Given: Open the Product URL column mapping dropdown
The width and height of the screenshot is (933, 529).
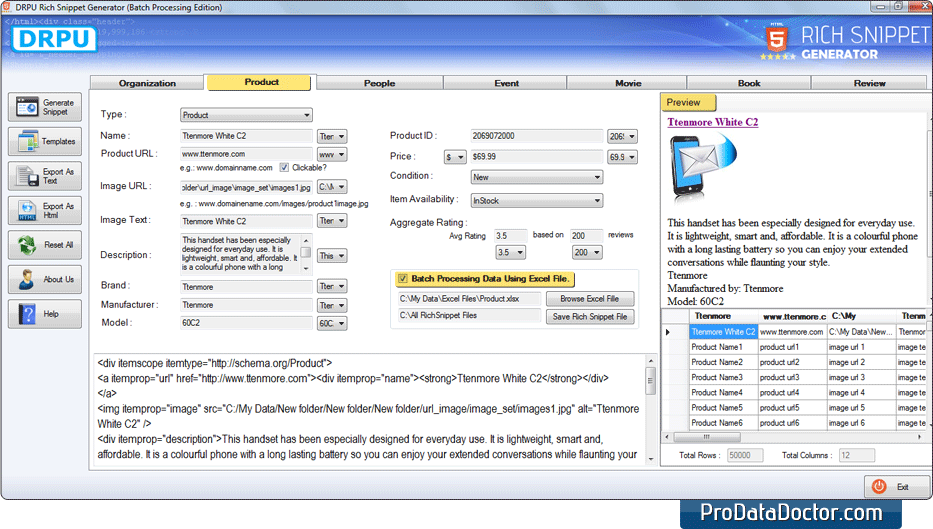Looking at the screenshot, I should tap(332, 154).
